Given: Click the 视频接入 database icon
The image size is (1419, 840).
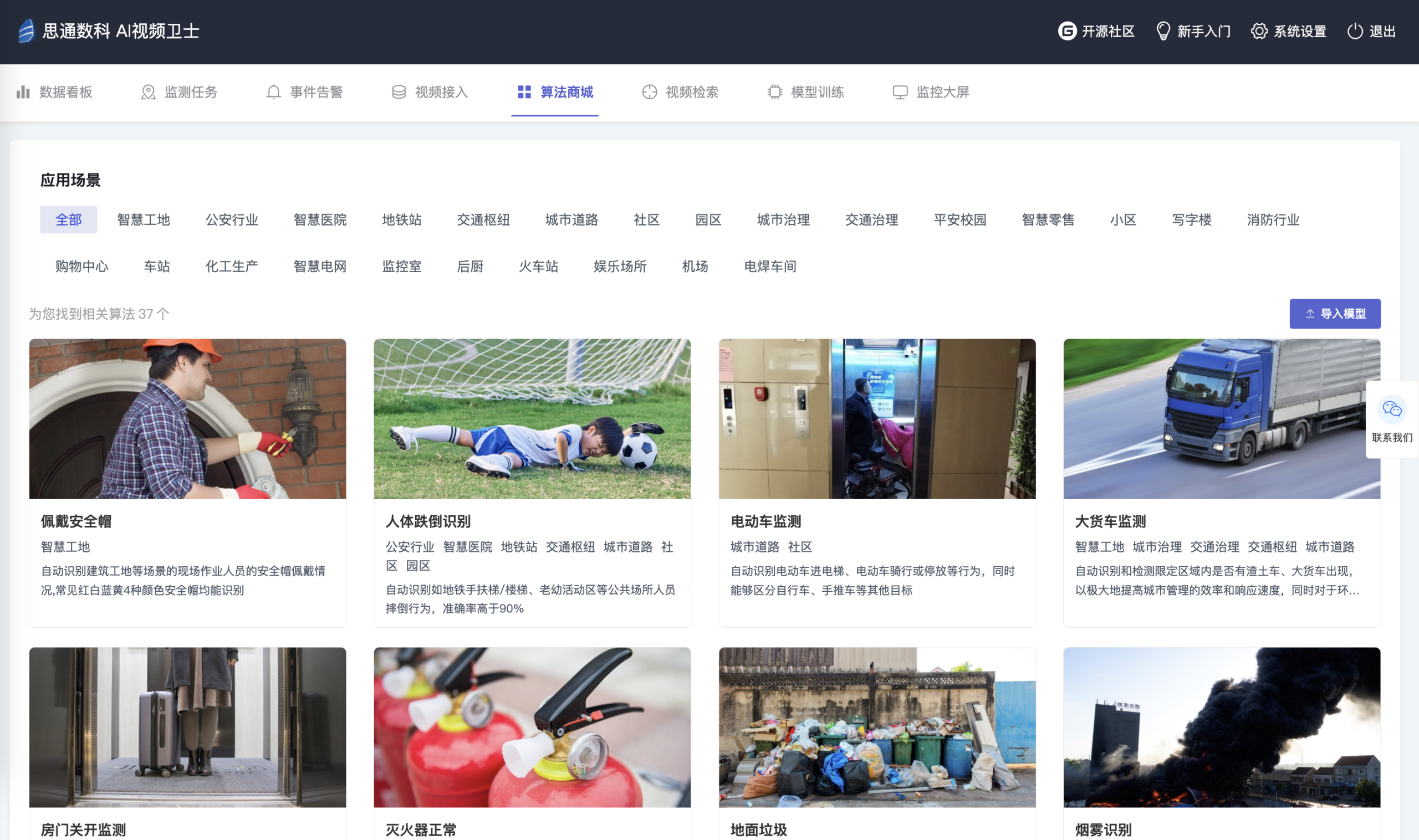Looking at the screenshot, I should (x=399, y=91).
